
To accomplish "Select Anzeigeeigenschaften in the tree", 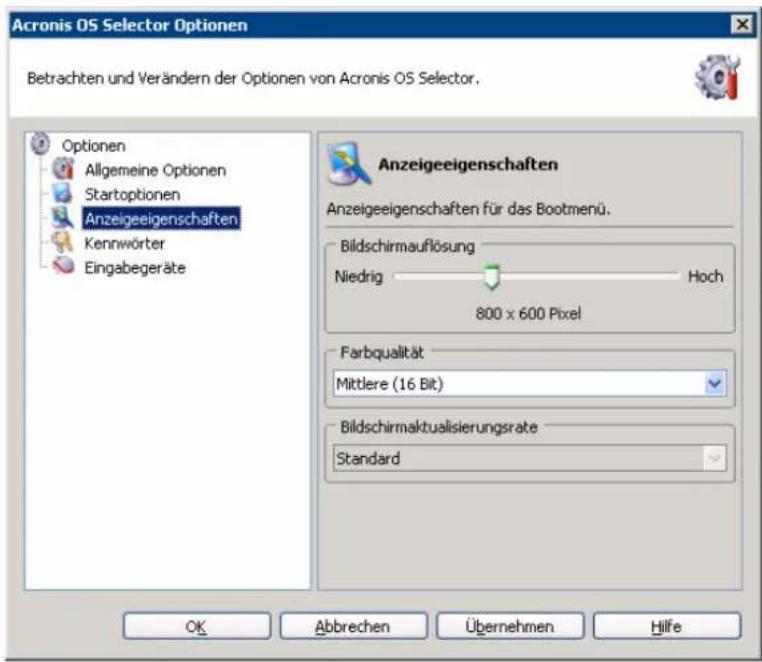I will (x=161, y=219).
